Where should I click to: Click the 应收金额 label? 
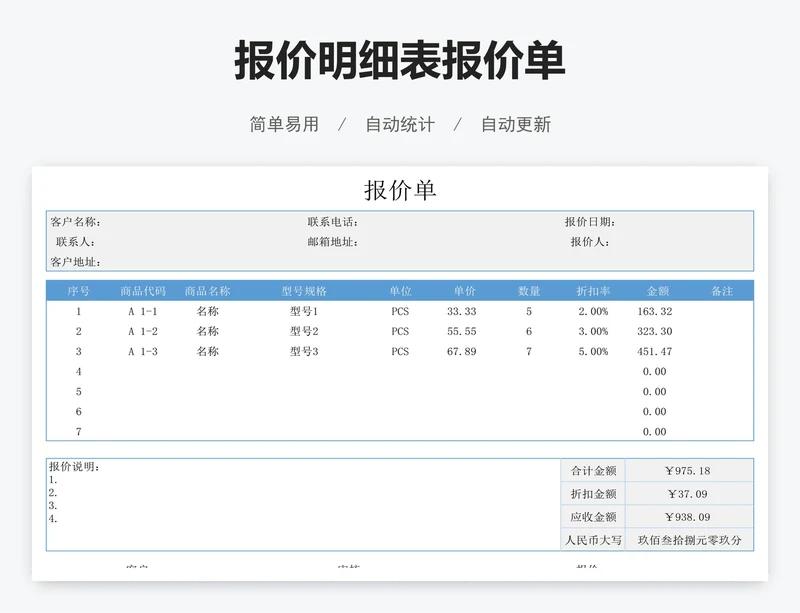593,517
